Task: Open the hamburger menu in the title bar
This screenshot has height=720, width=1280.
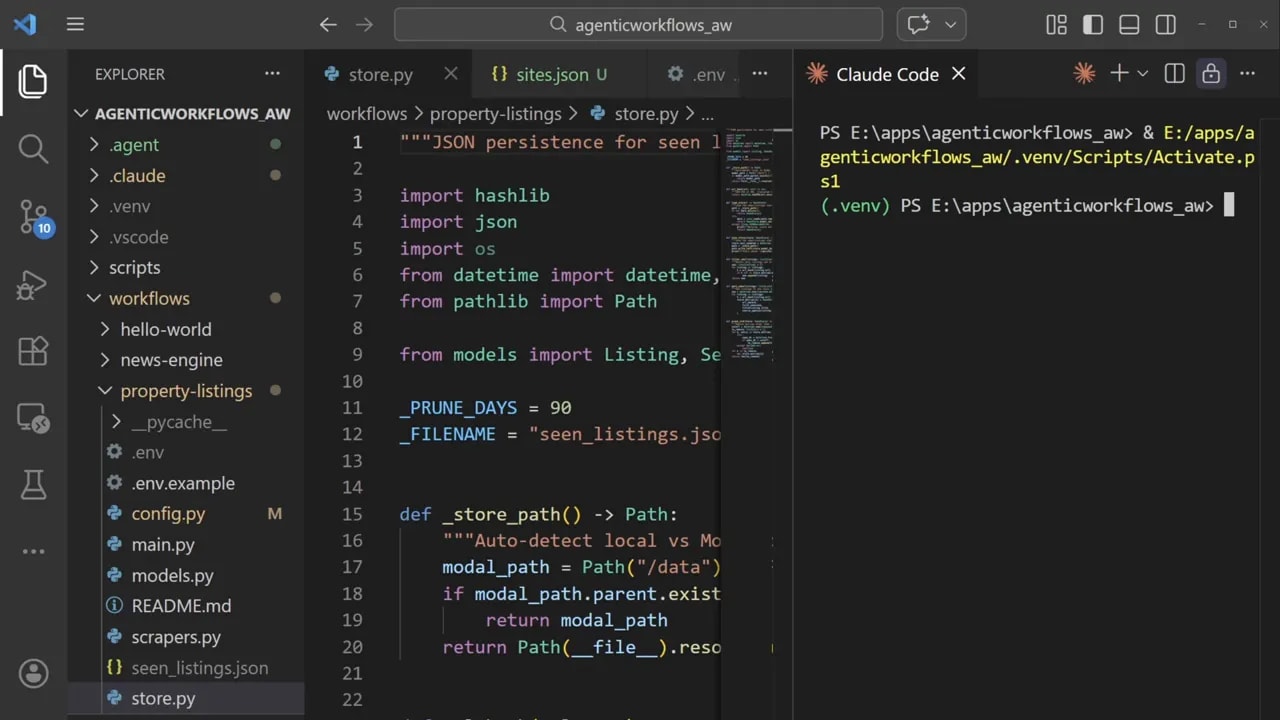Action: pyautogui.click(x=75, y=25)
